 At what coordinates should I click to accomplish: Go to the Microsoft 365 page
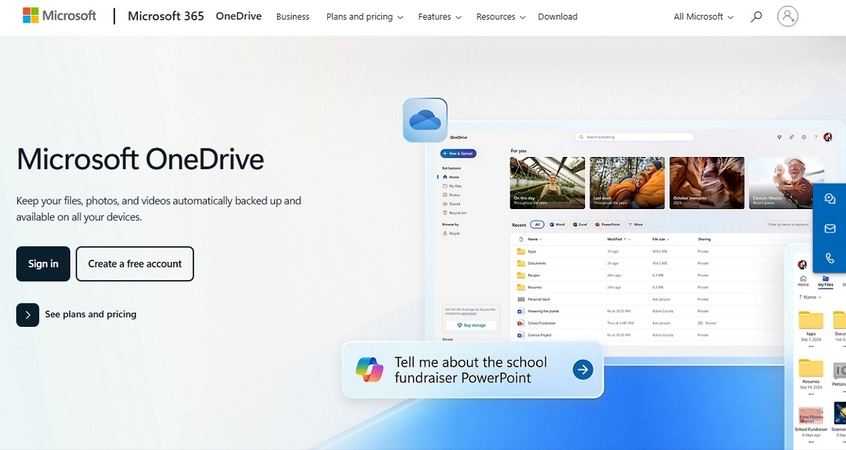[x=166, y=16]
